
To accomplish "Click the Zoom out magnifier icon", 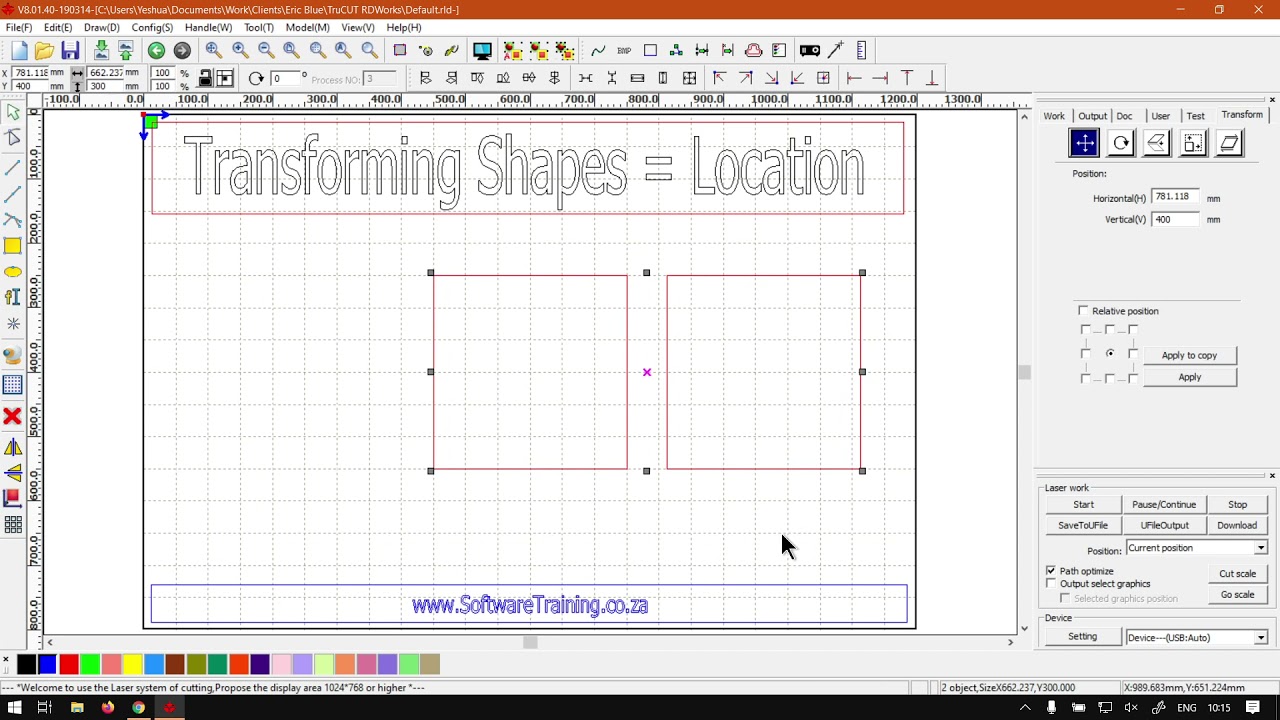I will (266, 51).
